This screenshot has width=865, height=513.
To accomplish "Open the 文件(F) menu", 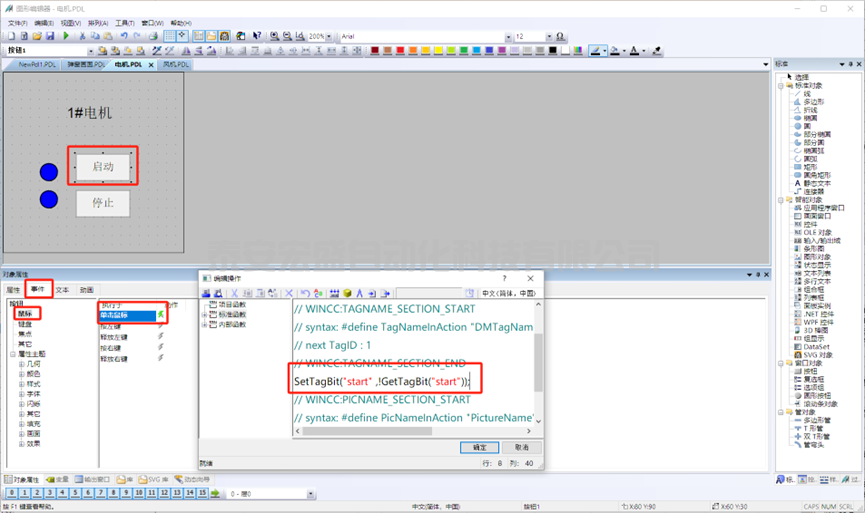I will [x=17, y=22].
